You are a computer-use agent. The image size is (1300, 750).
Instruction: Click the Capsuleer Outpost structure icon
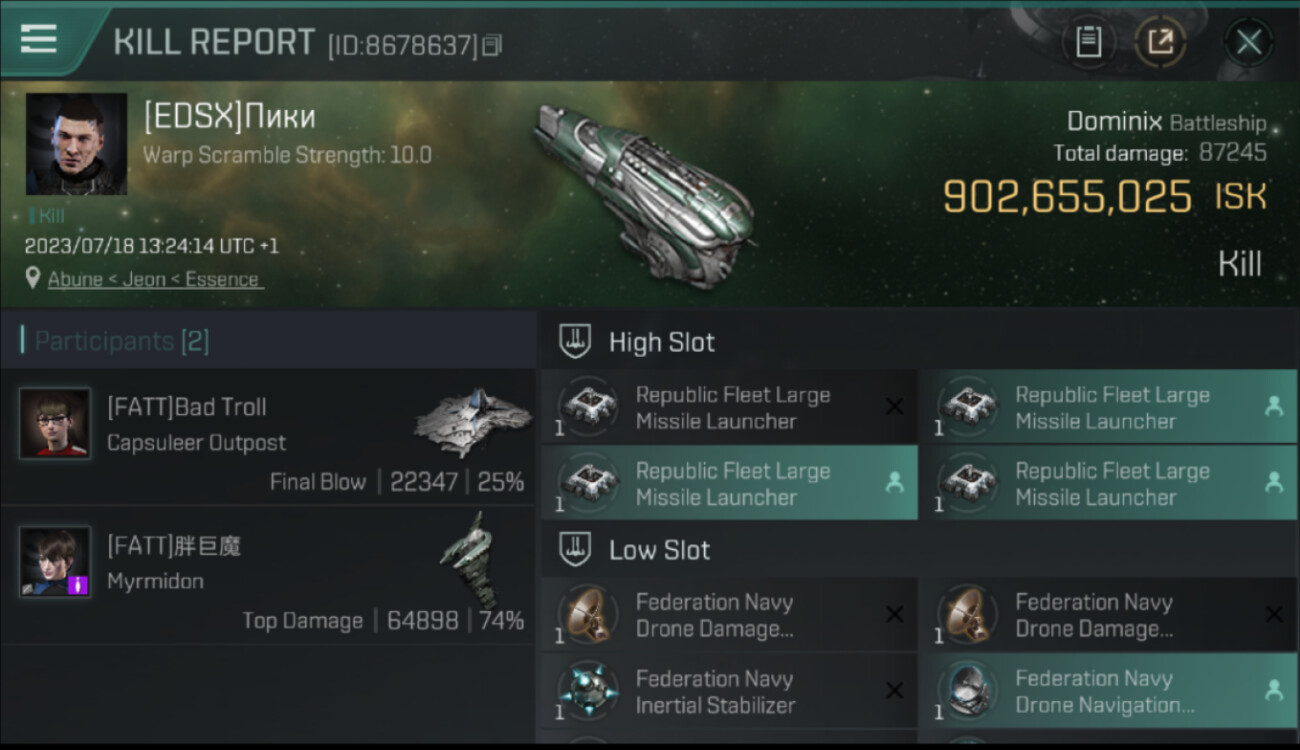[473, 418]
